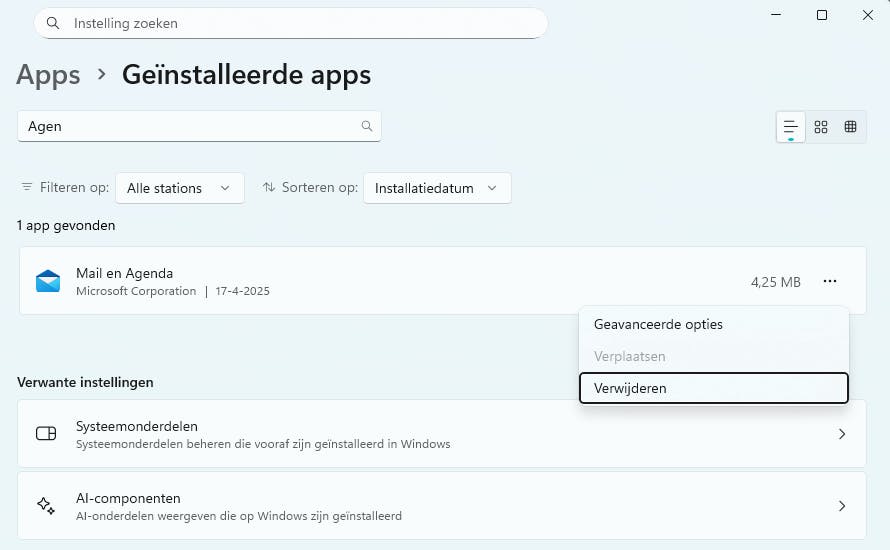Screen dimensions: 890x550
Task: Open the Installatiedatum sort dropdown
Action: click(437, 188)
